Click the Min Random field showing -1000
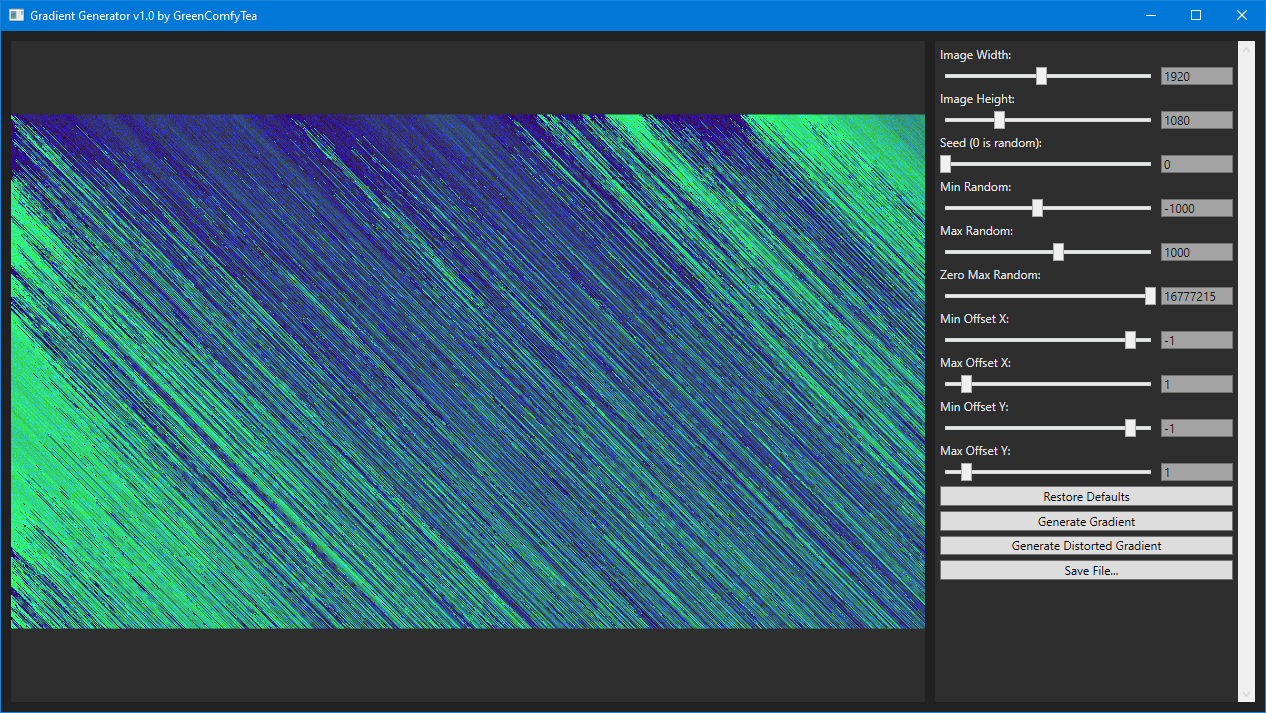The image size is (1266, 713). [x=1196, y=208]
